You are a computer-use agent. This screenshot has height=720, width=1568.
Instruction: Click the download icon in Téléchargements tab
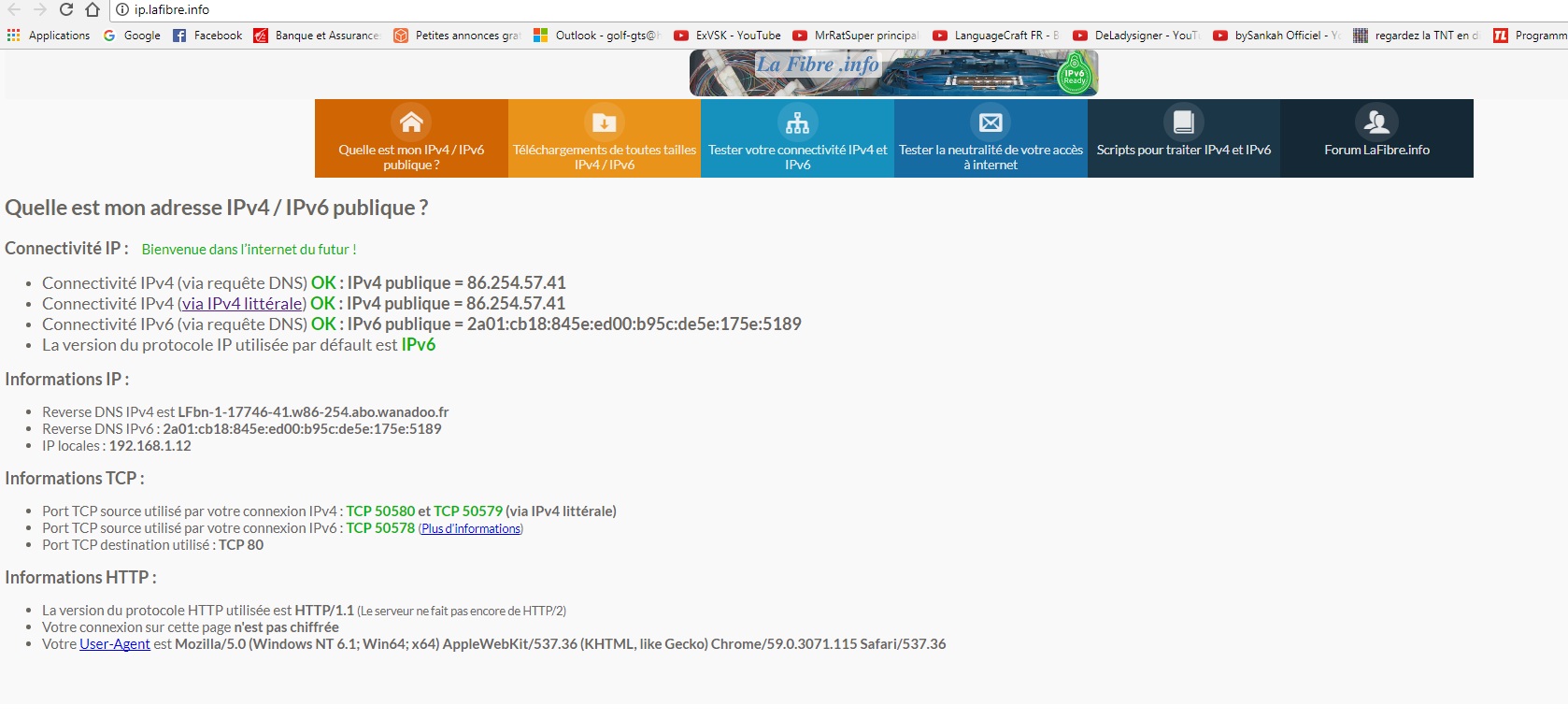click(605, 122)
